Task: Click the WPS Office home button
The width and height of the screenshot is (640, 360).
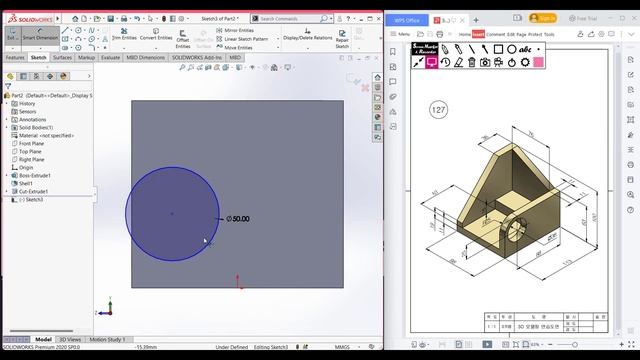Action: coord(407,20)
